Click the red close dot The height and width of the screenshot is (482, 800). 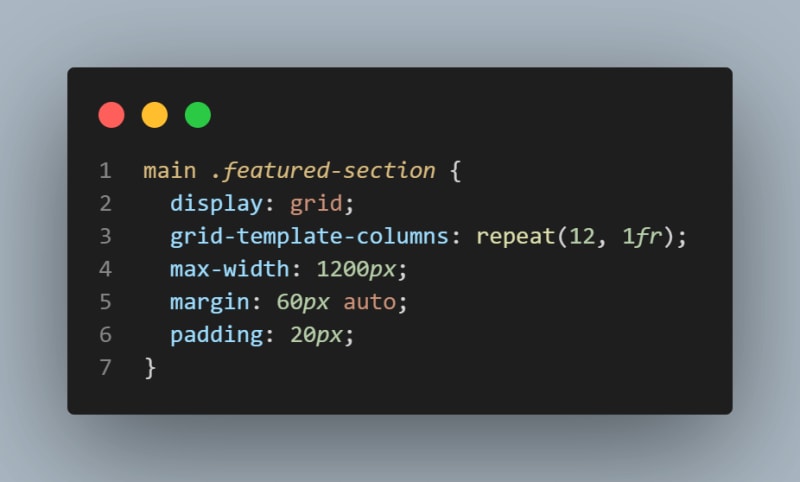pyautogui.click(x=111, y=115)
